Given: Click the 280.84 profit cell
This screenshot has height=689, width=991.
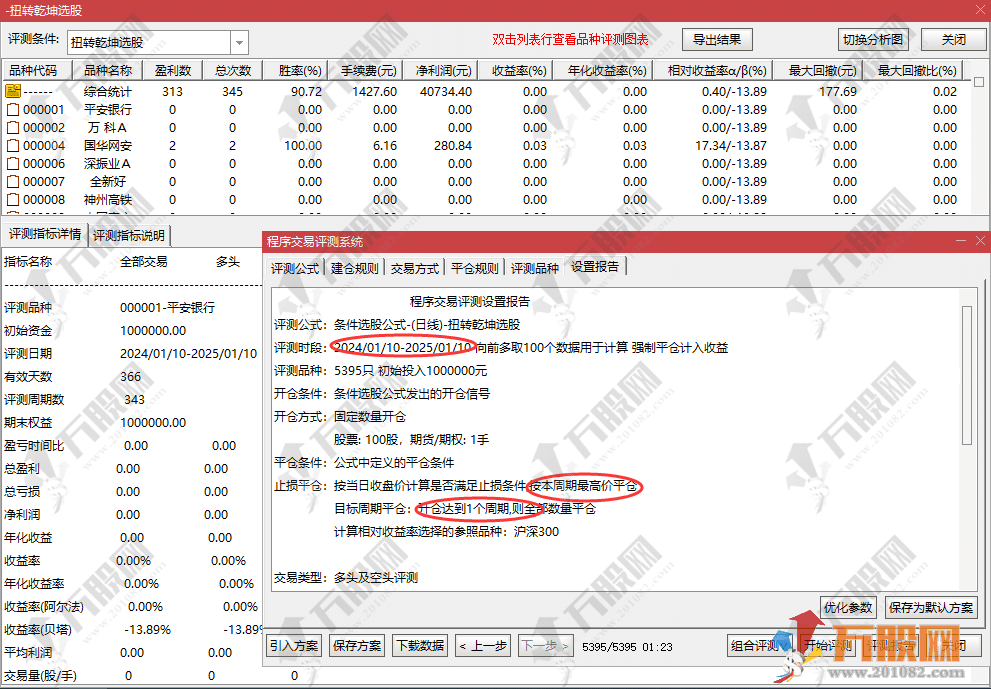Looking at the screenshot, I should tap(453, 146).
